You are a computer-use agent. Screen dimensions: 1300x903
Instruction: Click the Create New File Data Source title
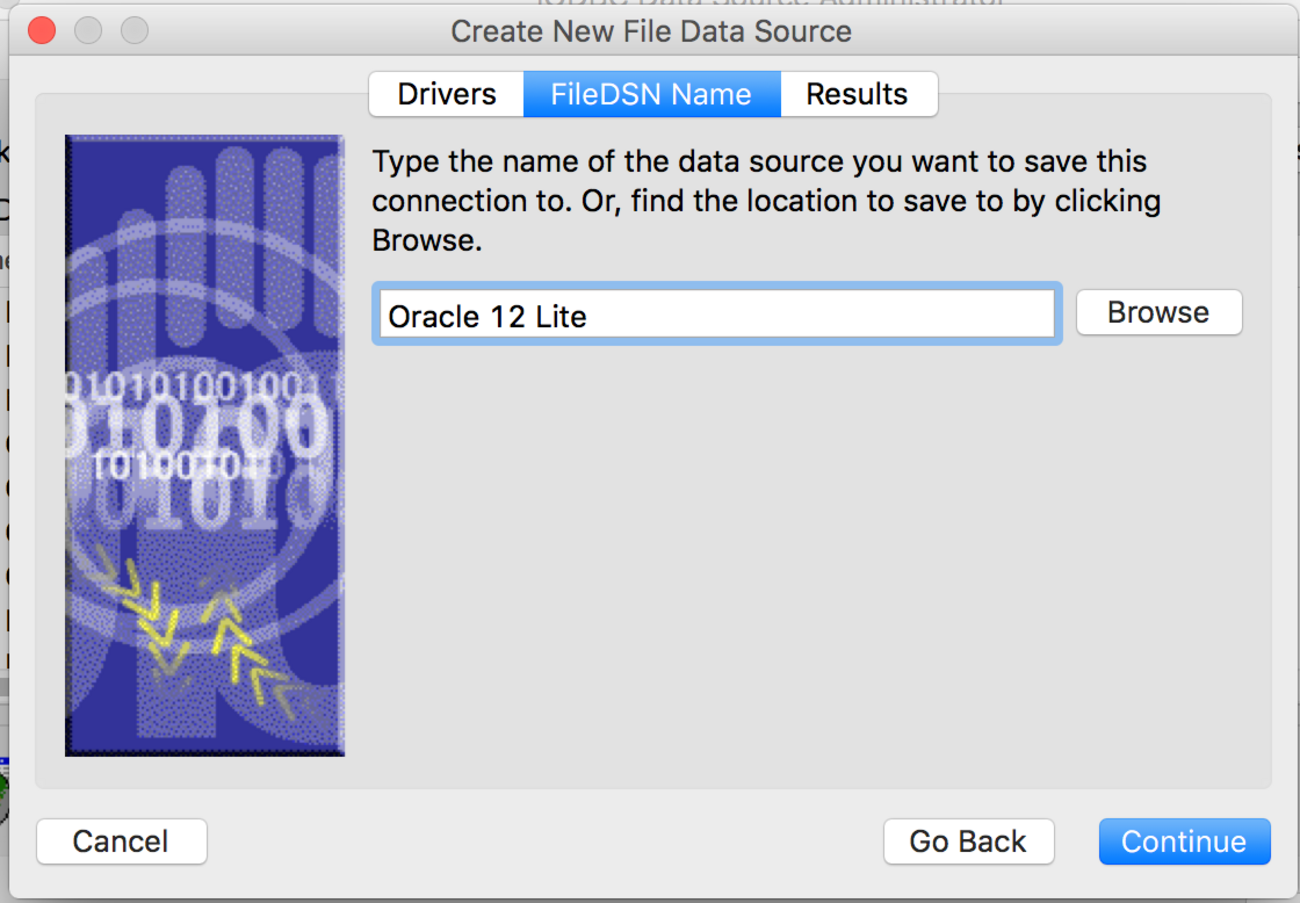(651, 31)
